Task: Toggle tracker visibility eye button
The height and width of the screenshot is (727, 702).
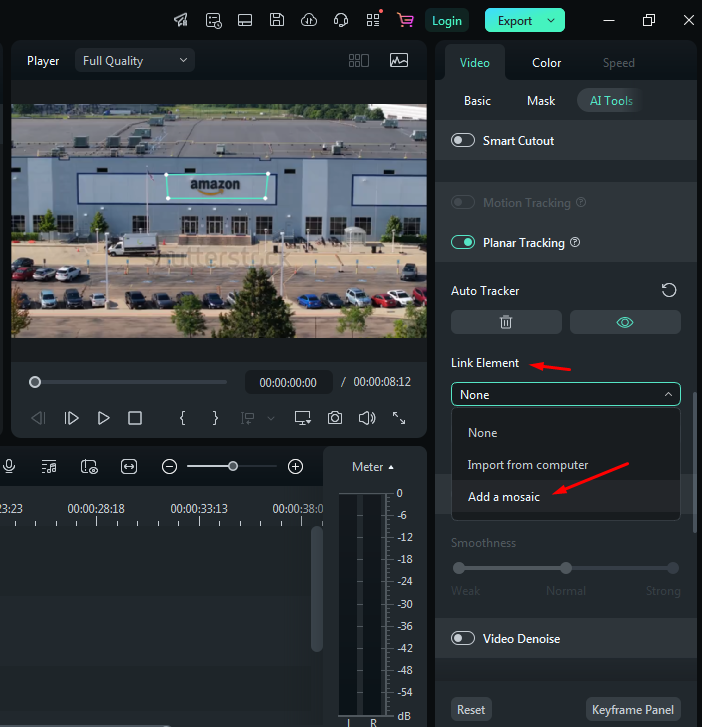Action: [625, 322]
